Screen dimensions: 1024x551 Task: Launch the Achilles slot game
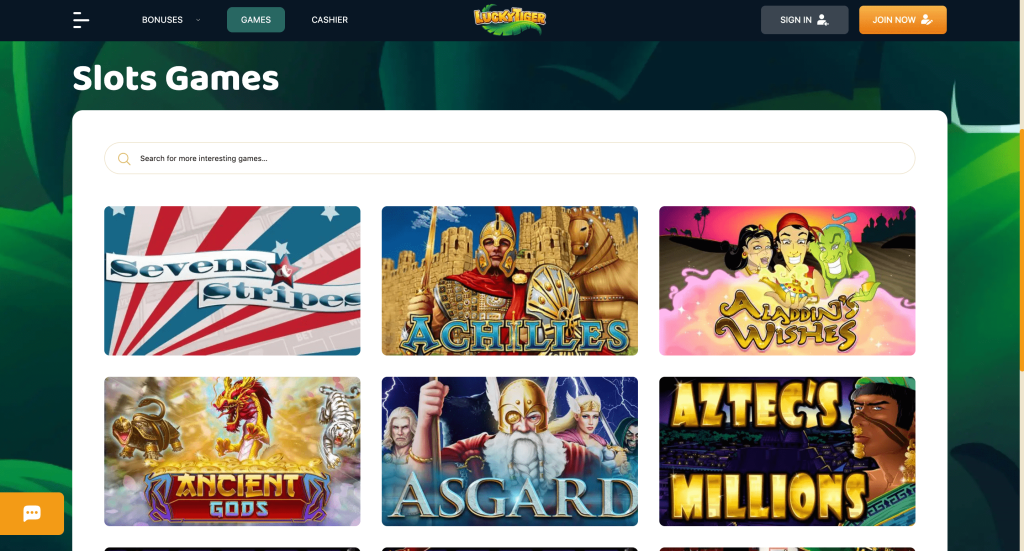[510, 281]
